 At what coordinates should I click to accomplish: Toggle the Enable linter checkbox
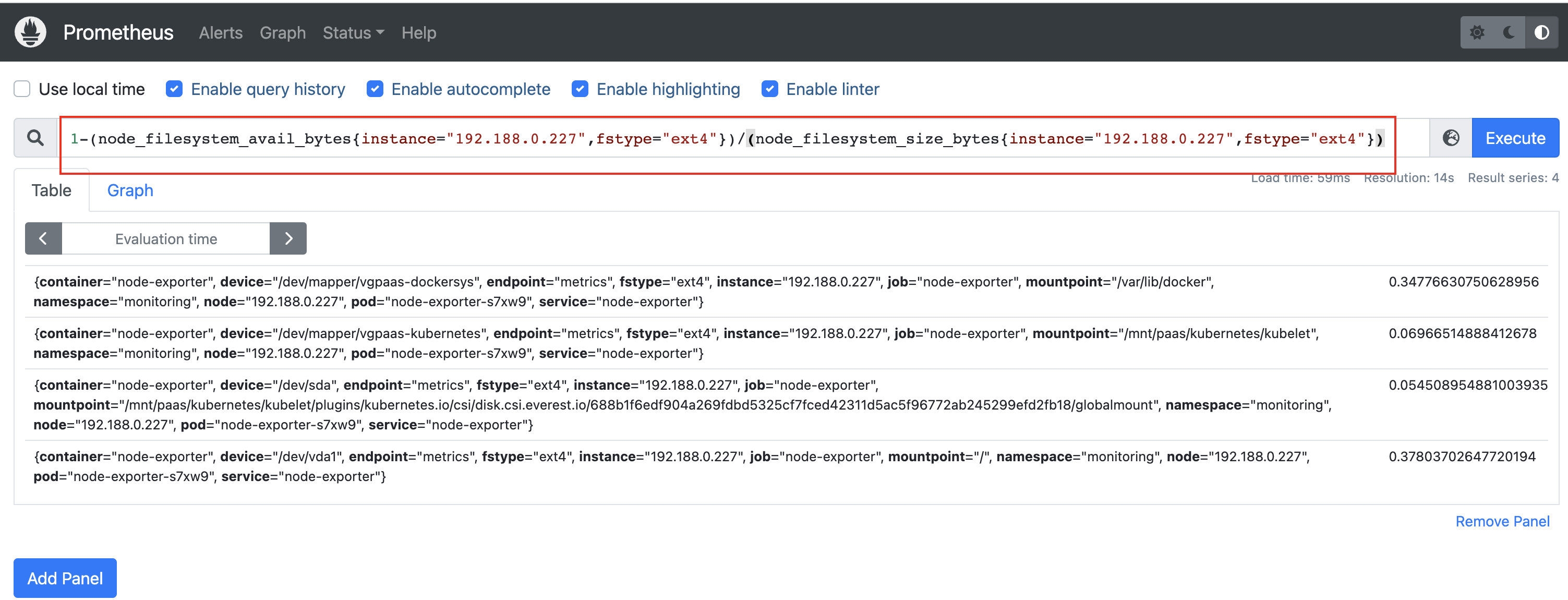point(769,89)
